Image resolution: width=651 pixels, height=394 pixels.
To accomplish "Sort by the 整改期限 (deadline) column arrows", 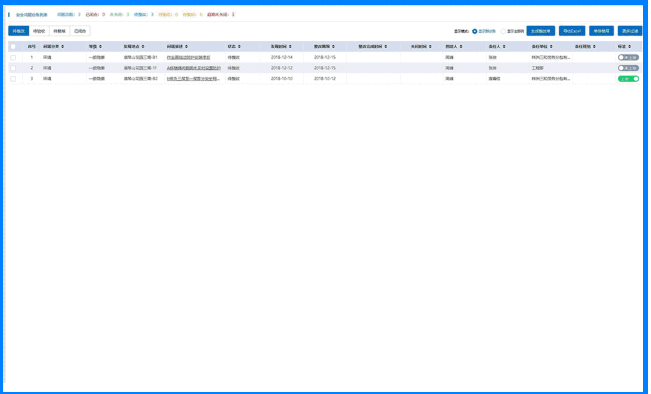I will tap(333, 46).
